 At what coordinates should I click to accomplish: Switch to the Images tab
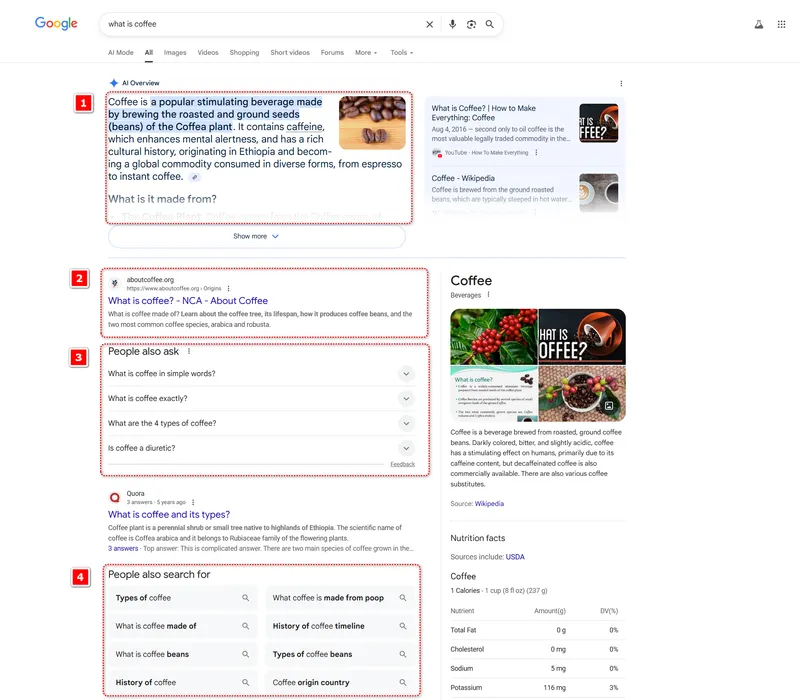[175, 52]
